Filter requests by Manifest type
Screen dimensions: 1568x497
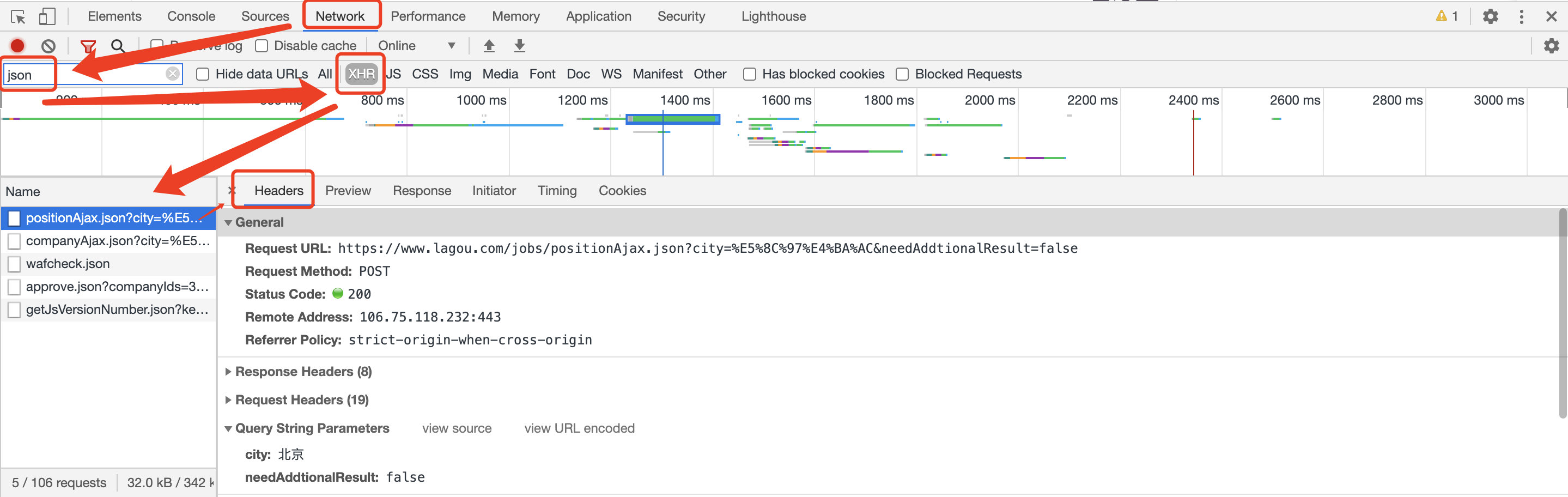coord(658,74)
